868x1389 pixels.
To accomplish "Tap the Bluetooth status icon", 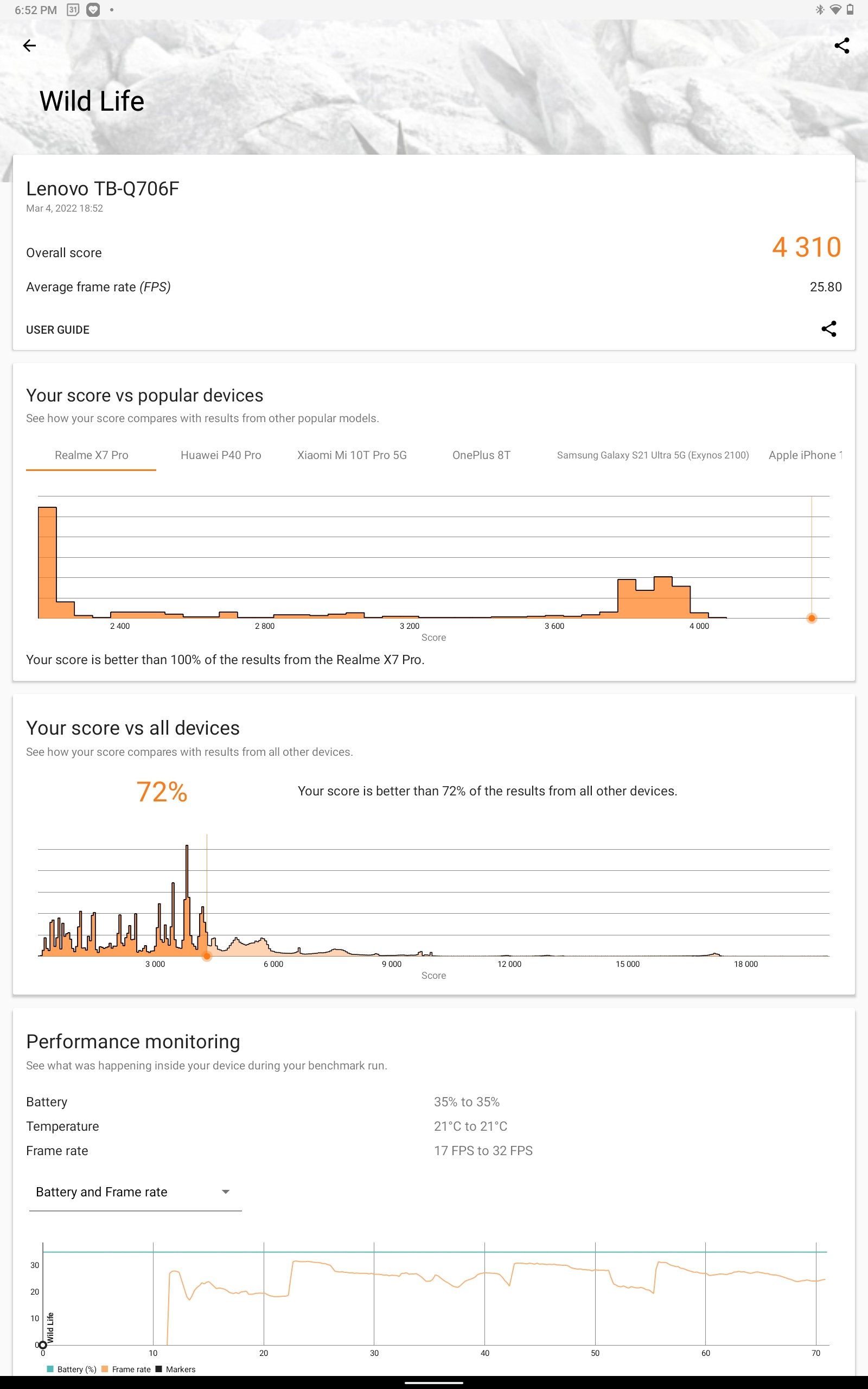I will click(x=820, y=10).
